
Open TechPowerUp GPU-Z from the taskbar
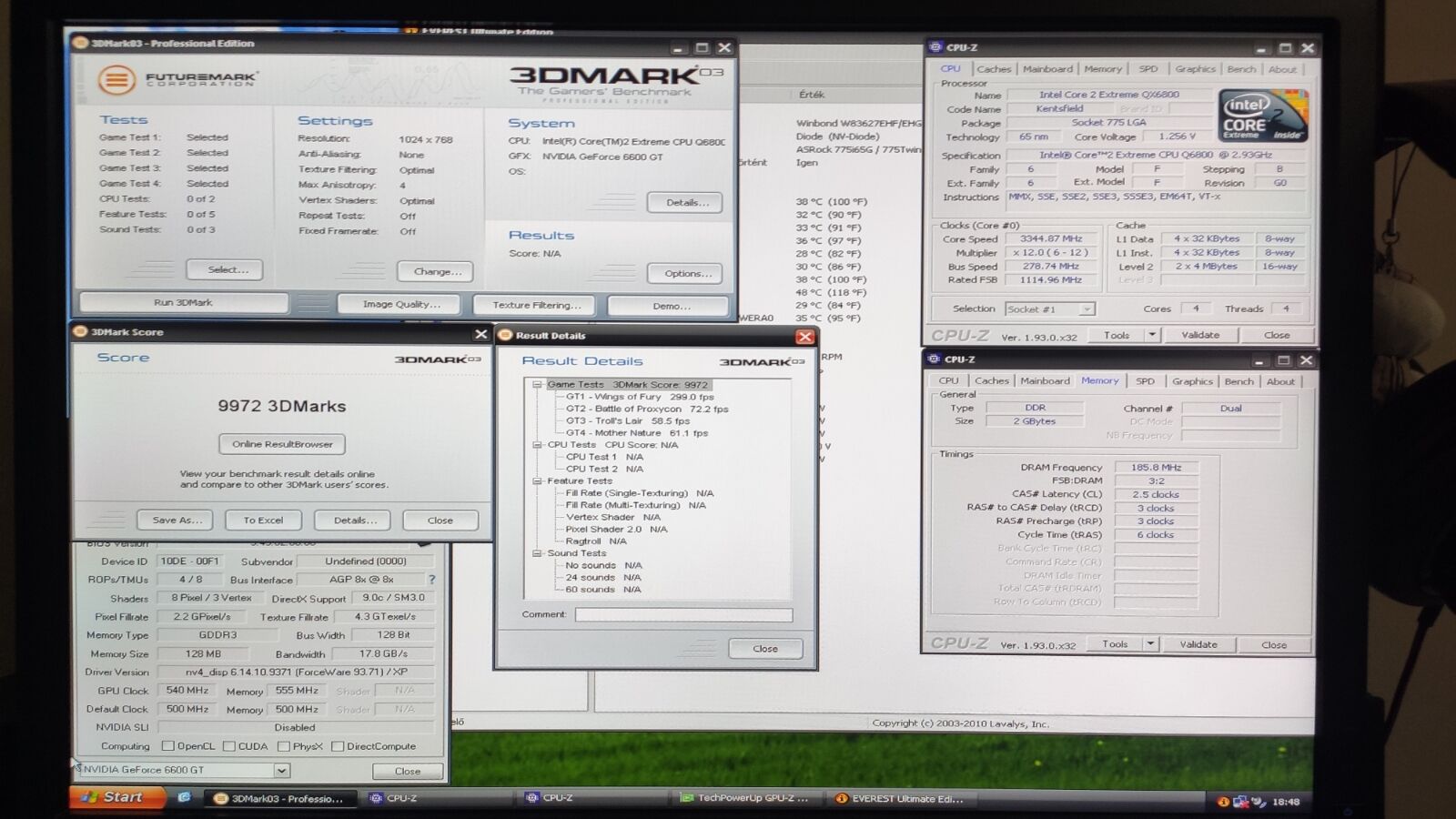click(x=749, y=798)
